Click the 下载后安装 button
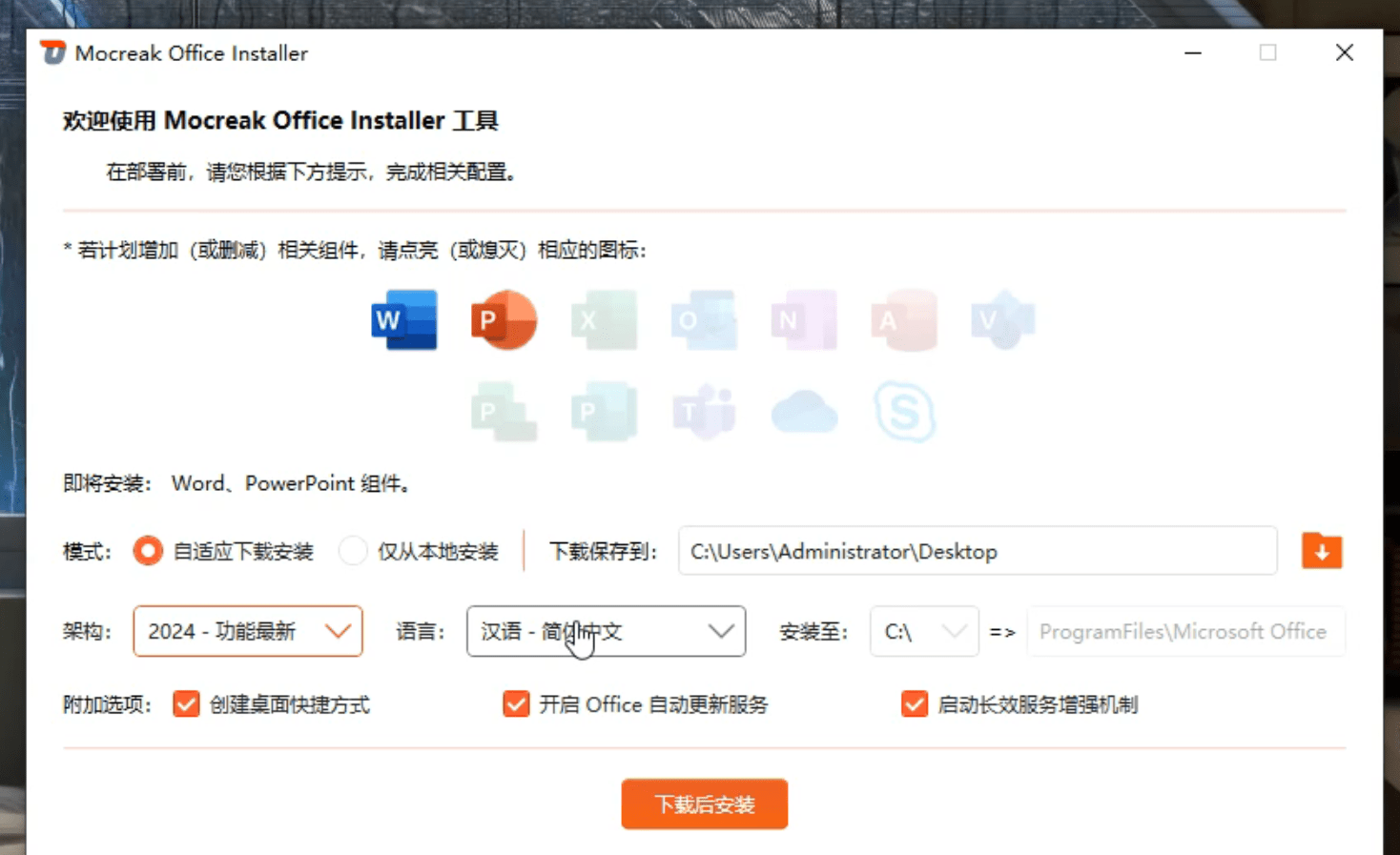The image size is (1400, 855). [704, 804]
